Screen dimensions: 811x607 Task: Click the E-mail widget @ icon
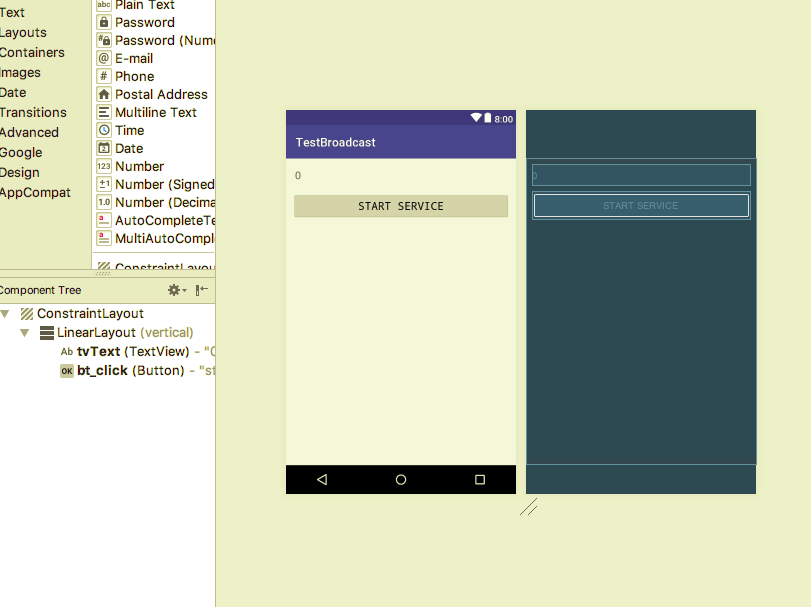click(x=103, y=58)
